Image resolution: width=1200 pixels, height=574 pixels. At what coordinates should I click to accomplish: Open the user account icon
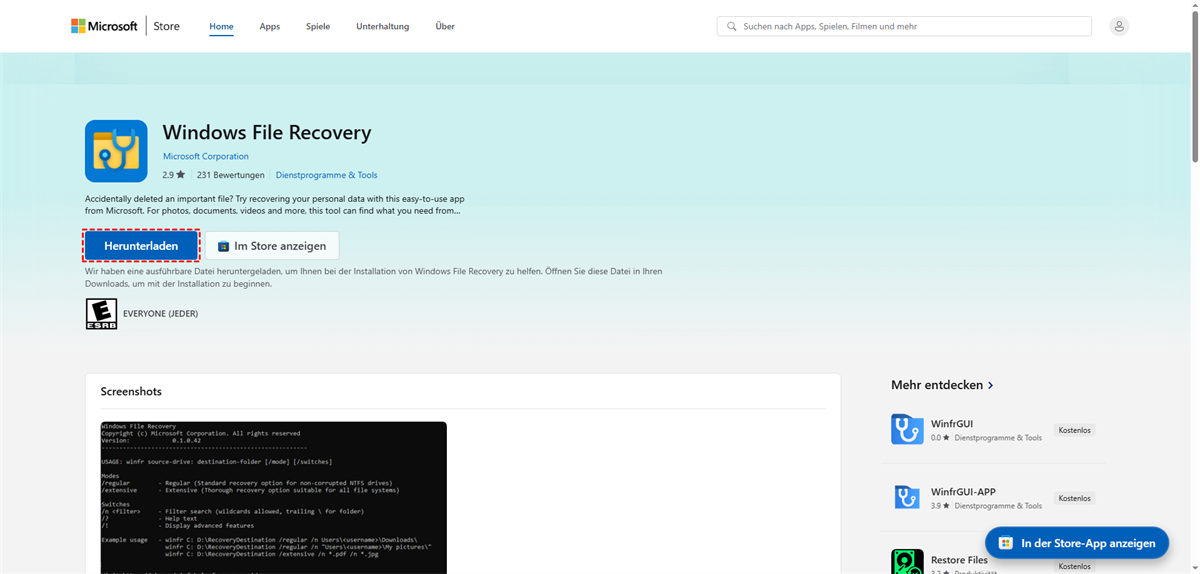click(x=1119, y=26)
